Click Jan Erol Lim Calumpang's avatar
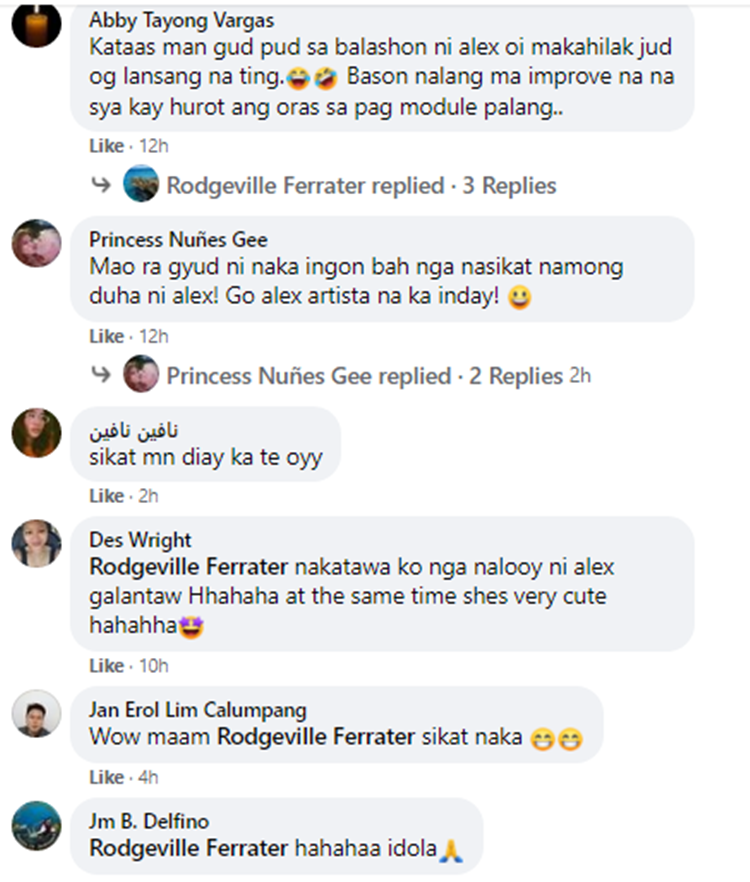Viewport: 750px width, 882px height. point(37,713)
